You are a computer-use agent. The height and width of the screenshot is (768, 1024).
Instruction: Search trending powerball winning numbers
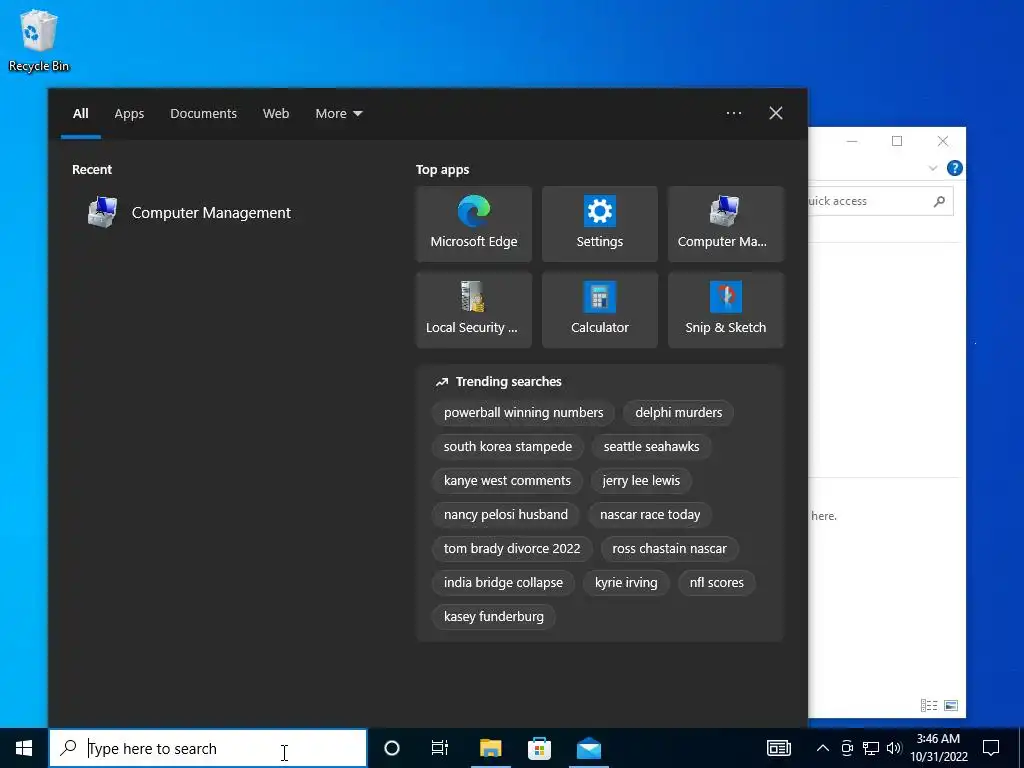[x=523, y=413]
